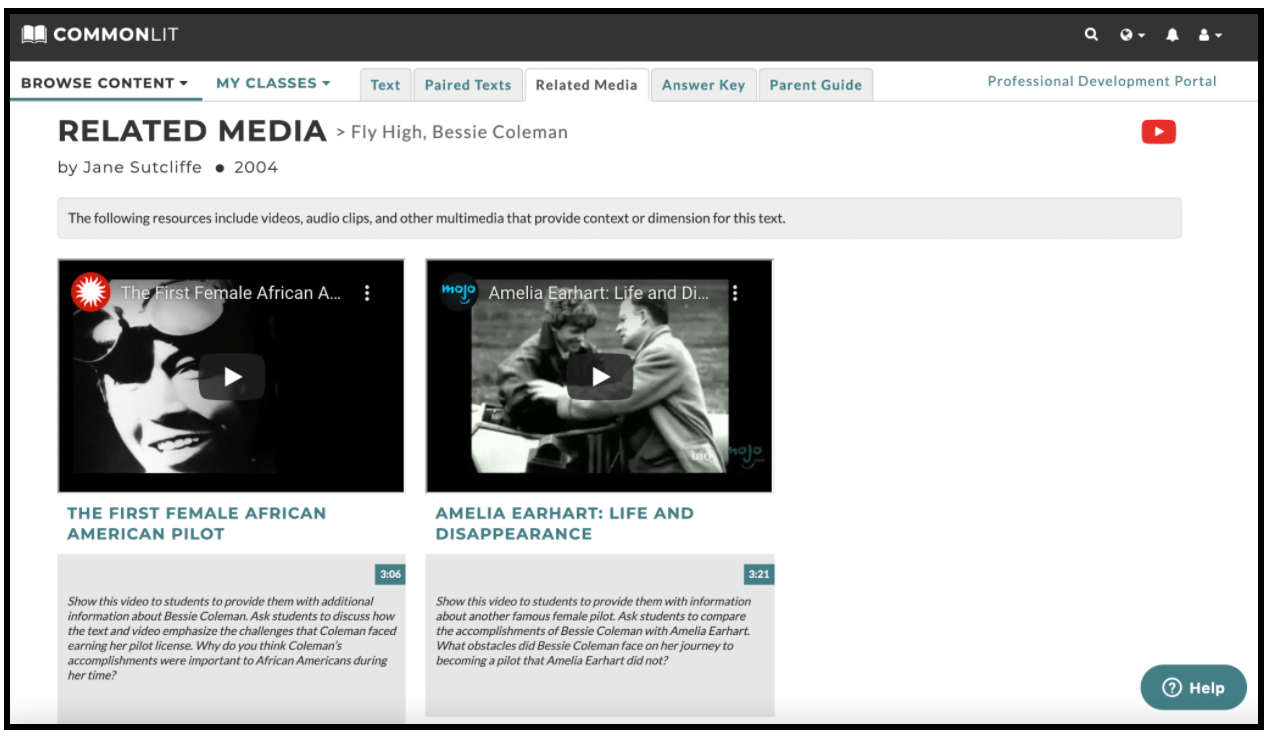1270x742 pixels.
Task: Click the red YouTube icon
Action: 1158,132
